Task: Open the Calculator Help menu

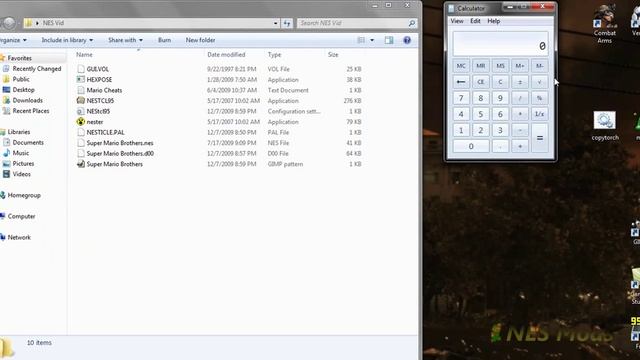Action: pyautogui.click(x=493, y=21)
